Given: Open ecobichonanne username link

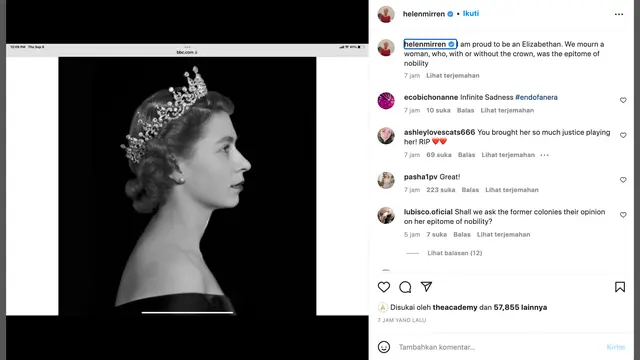Looking at the screenshot, I should pos(431,97).
